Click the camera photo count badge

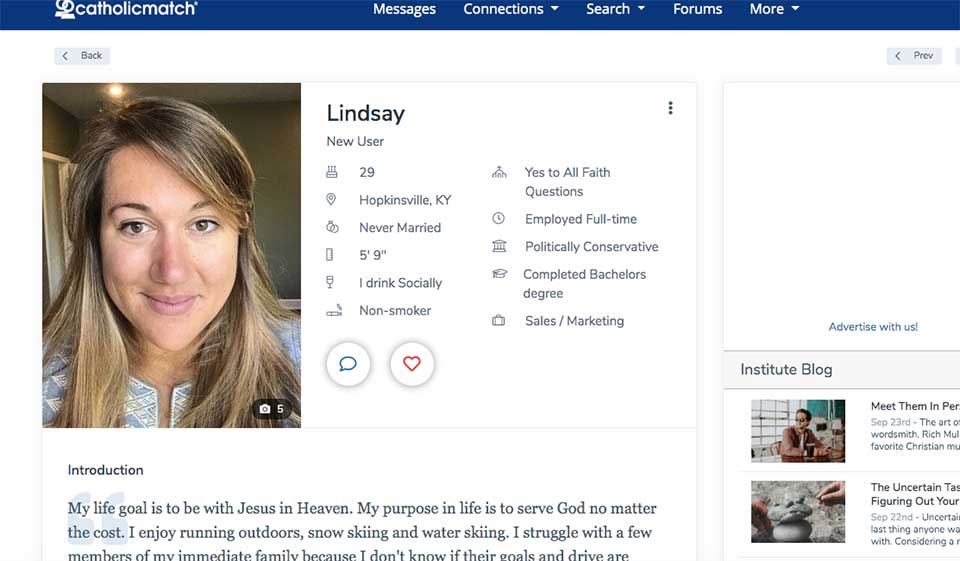[271, 409]
